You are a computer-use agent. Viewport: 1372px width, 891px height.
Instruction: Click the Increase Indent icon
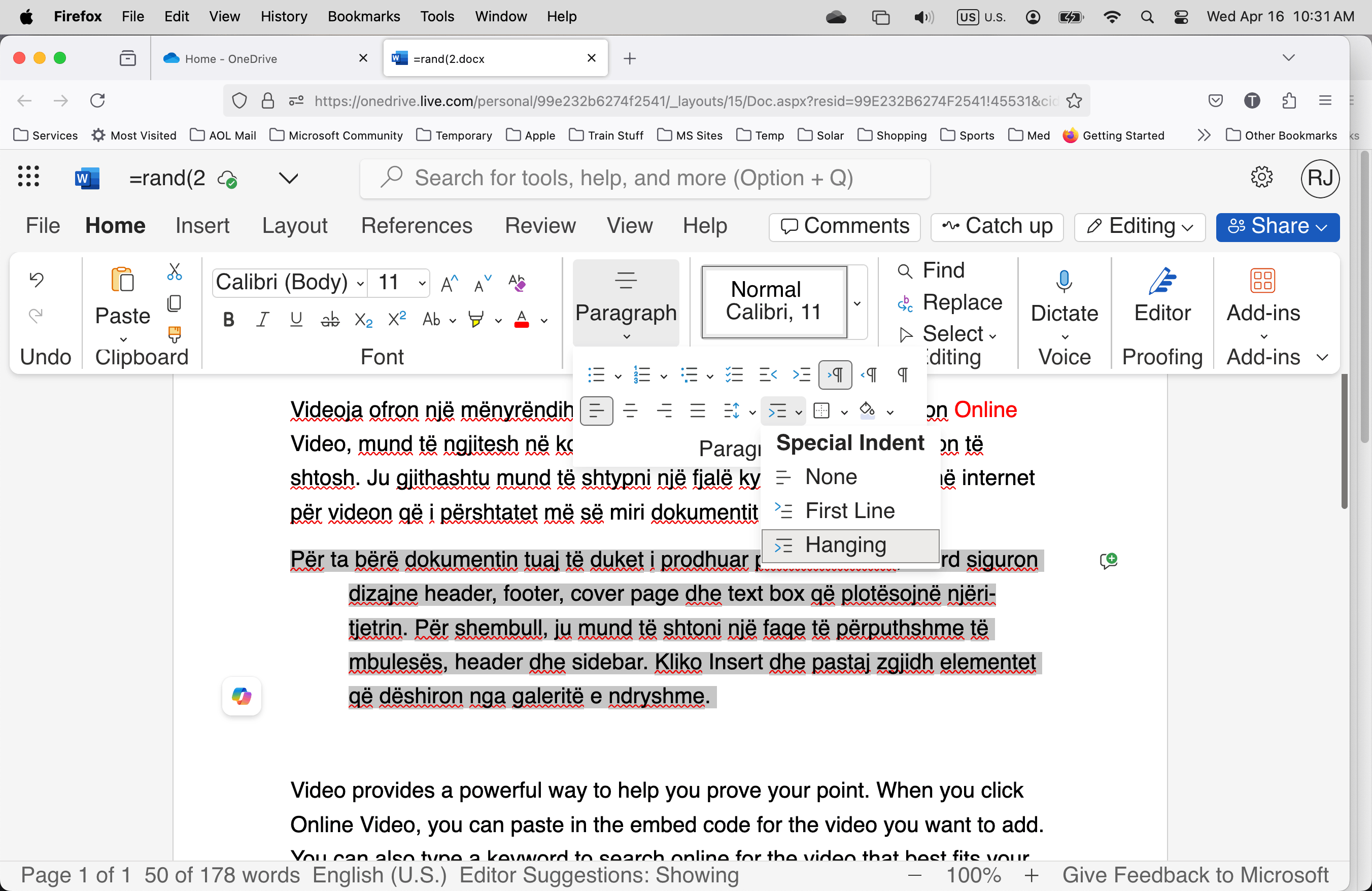click(x=801, y=375)
